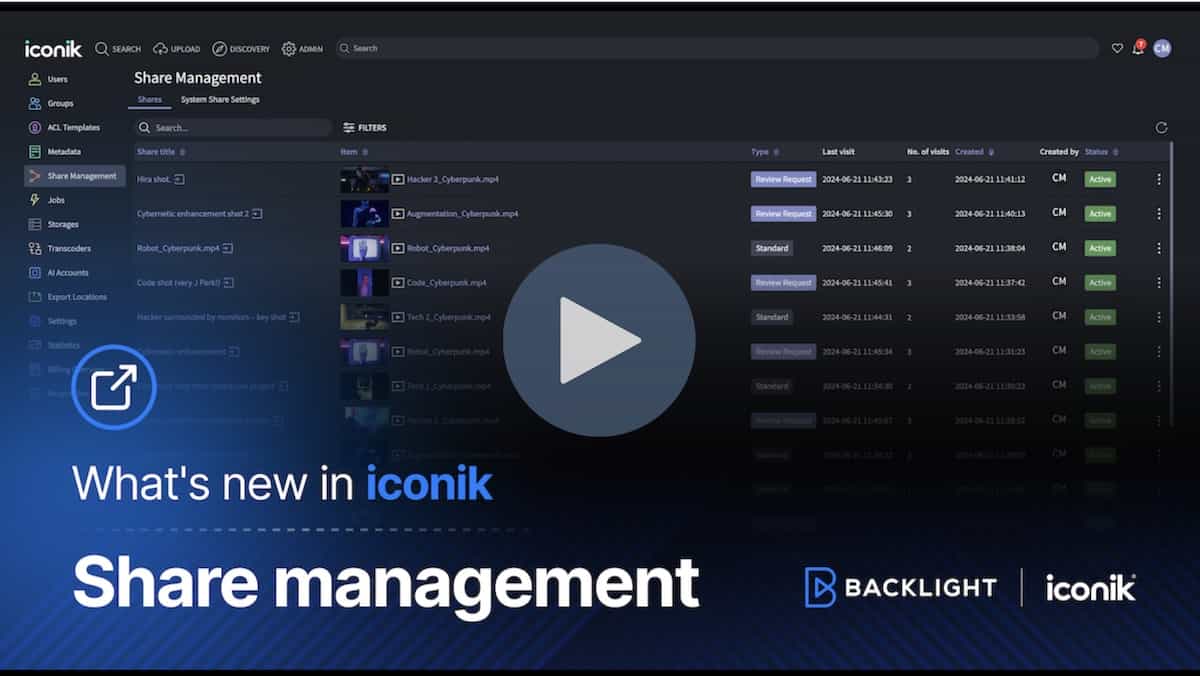This screenshot has width=1200, height=676.
Task: Open Filters for the shares table
Action: [365, 128]
